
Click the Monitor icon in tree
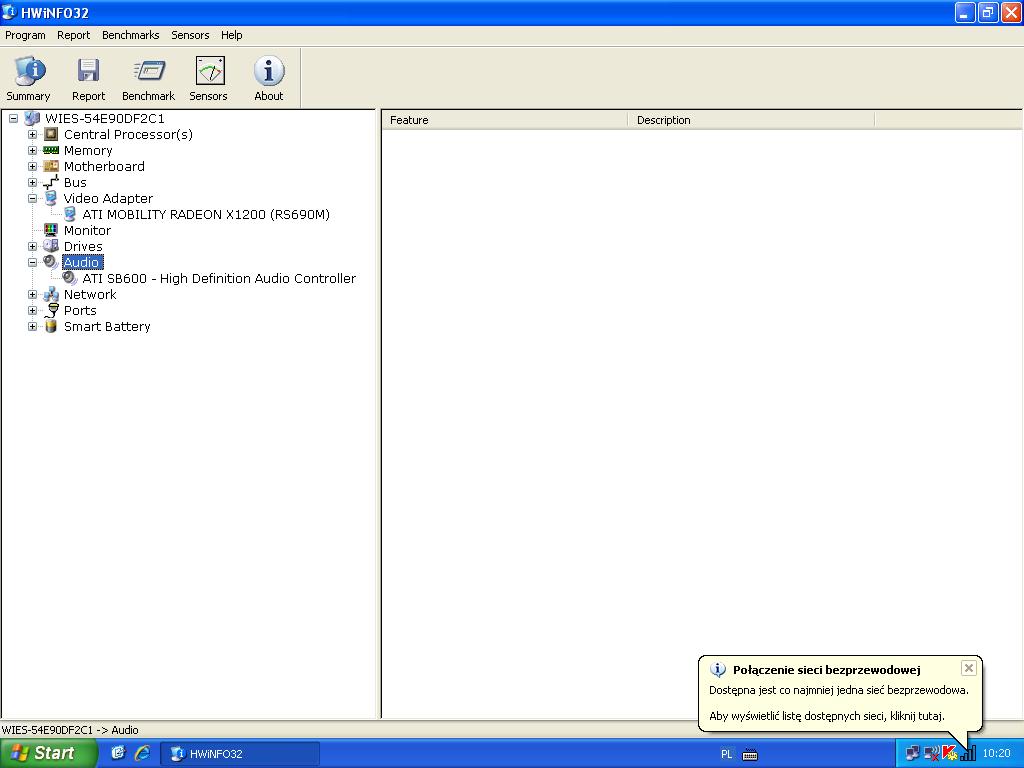point(51,231)
